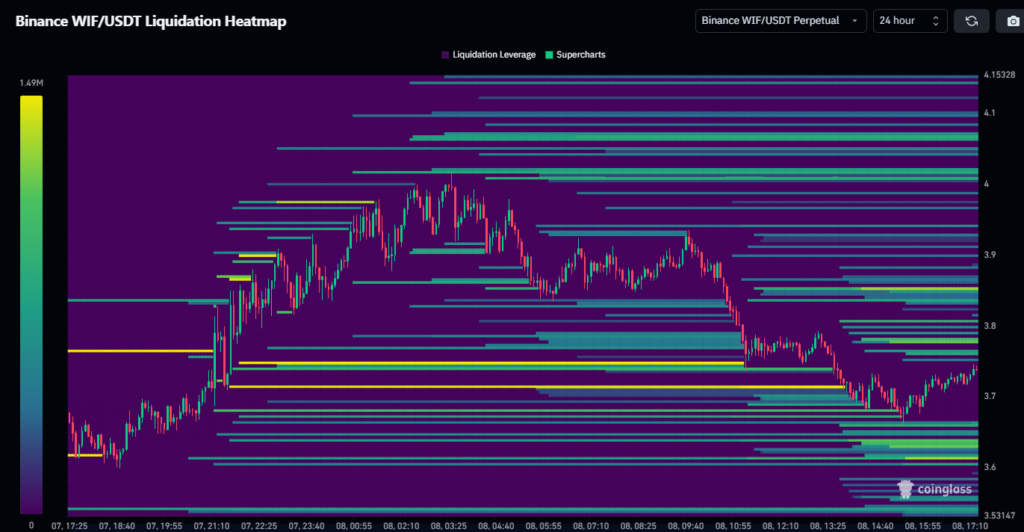Click the purple Liquidation Leverage legend swatch
The height and width of the screenshot is (532, 1024).
(445, 55)
